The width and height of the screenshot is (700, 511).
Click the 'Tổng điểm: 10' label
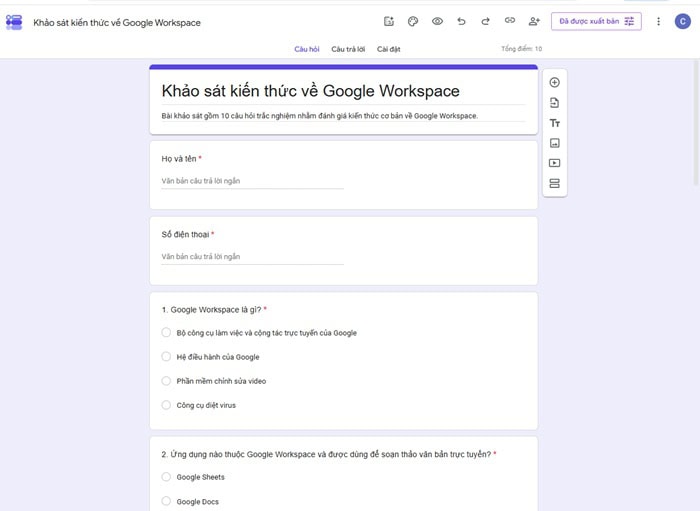point(521,49)
